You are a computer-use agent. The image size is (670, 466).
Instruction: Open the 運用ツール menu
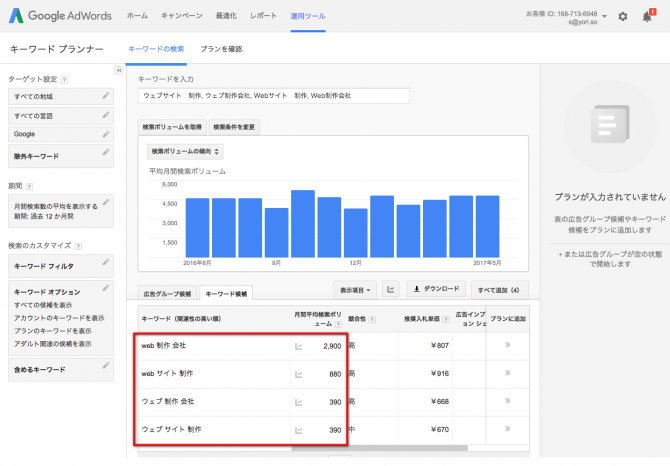(x=308, y=16)
